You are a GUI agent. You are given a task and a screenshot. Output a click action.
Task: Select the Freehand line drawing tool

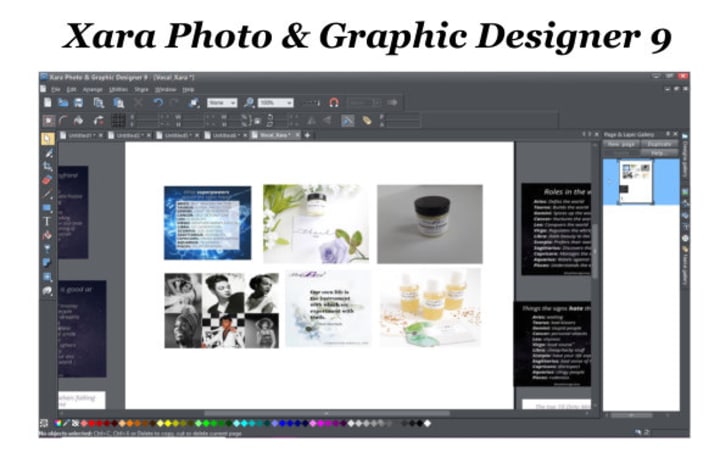tap(48, 194)
